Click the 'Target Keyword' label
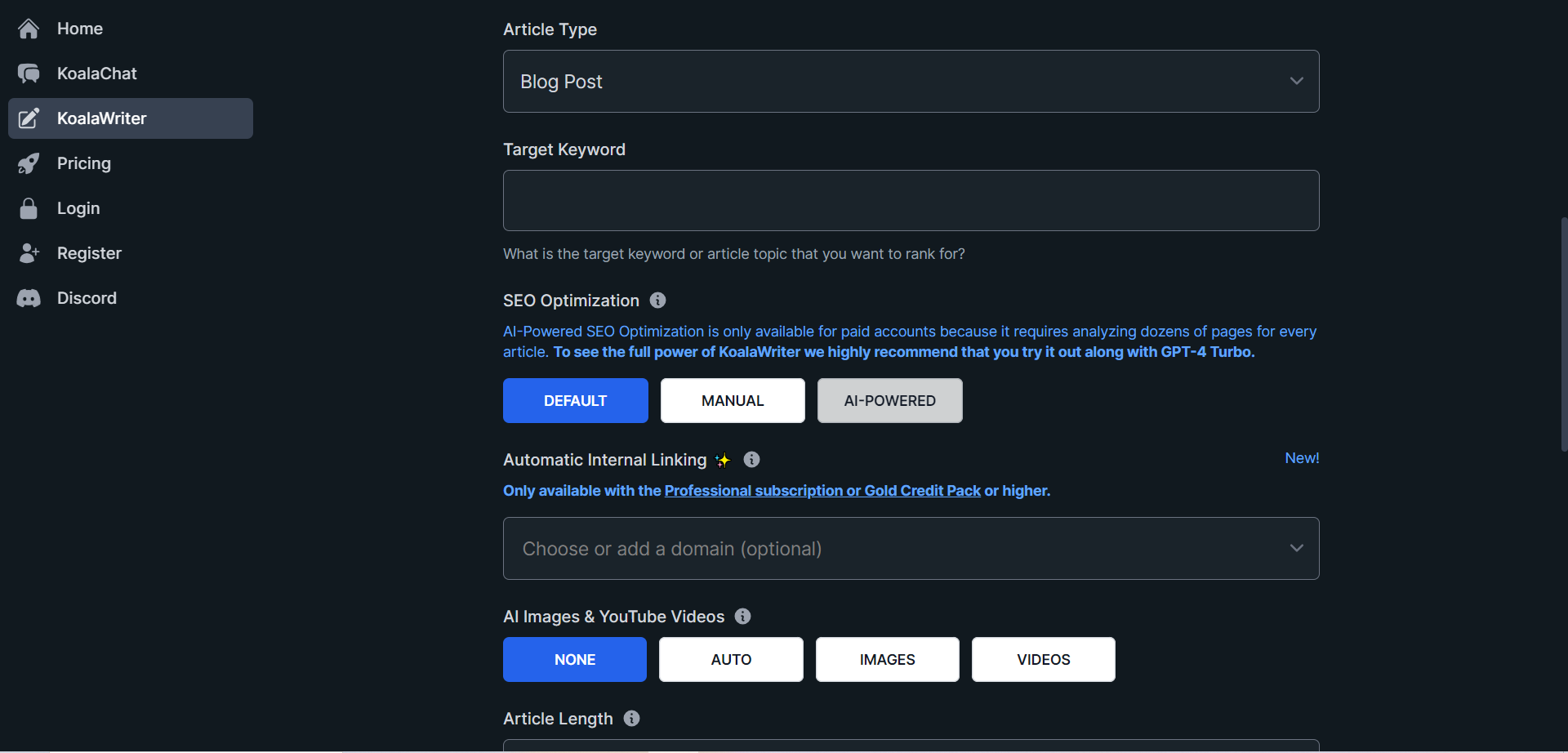This screenshot has height=753, width=1568. click(564, 149)
